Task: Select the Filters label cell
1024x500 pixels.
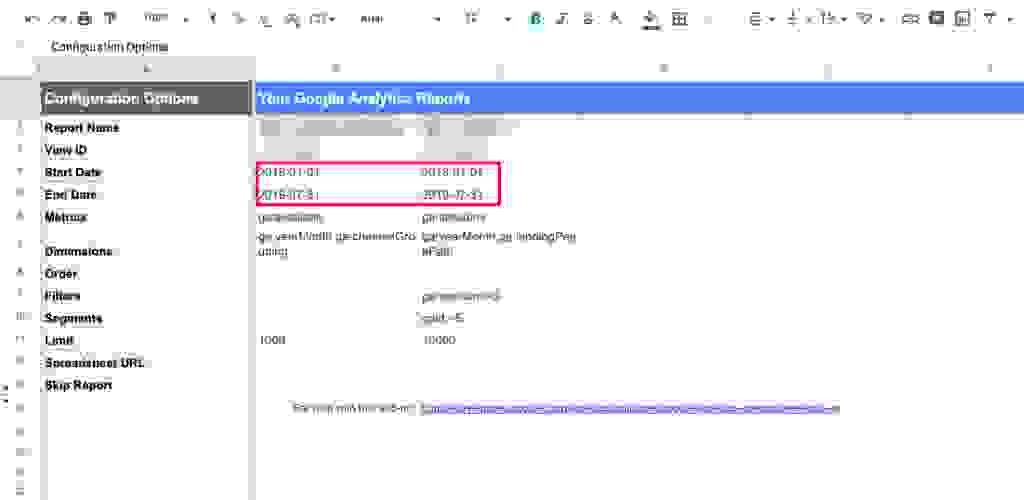Action: tap(145, 296)
